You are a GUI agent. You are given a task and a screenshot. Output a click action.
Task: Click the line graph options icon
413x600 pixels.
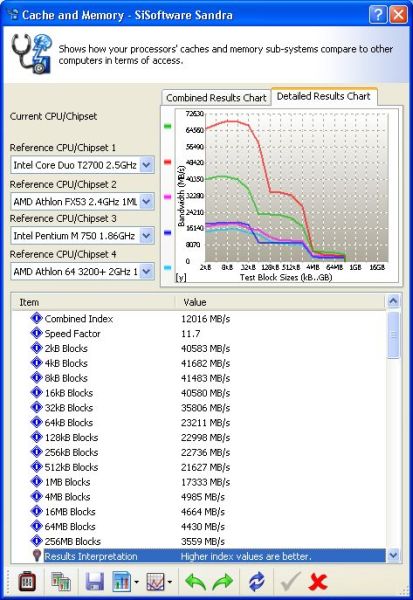click(155, 582)
